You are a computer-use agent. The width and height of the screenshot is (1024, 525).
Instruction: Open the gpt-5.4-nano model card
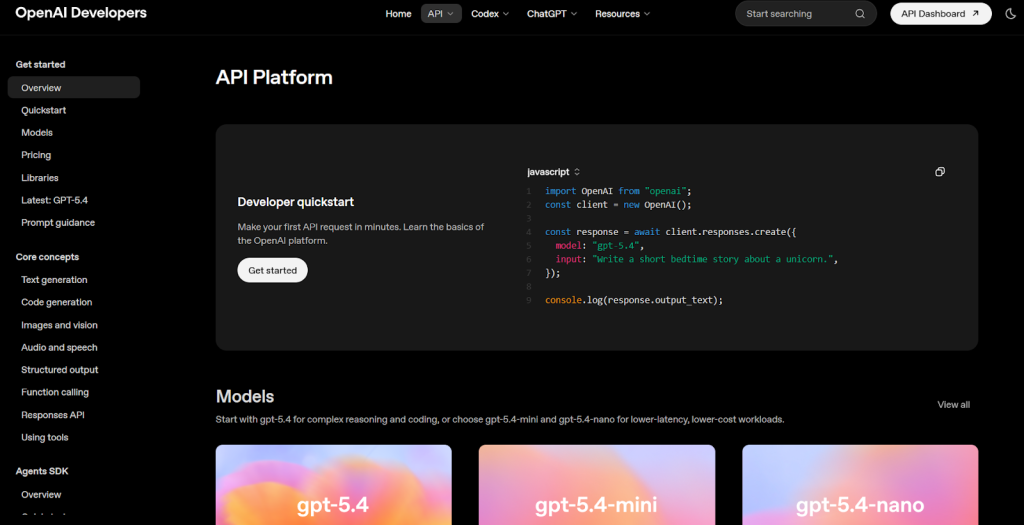(860, 485)
